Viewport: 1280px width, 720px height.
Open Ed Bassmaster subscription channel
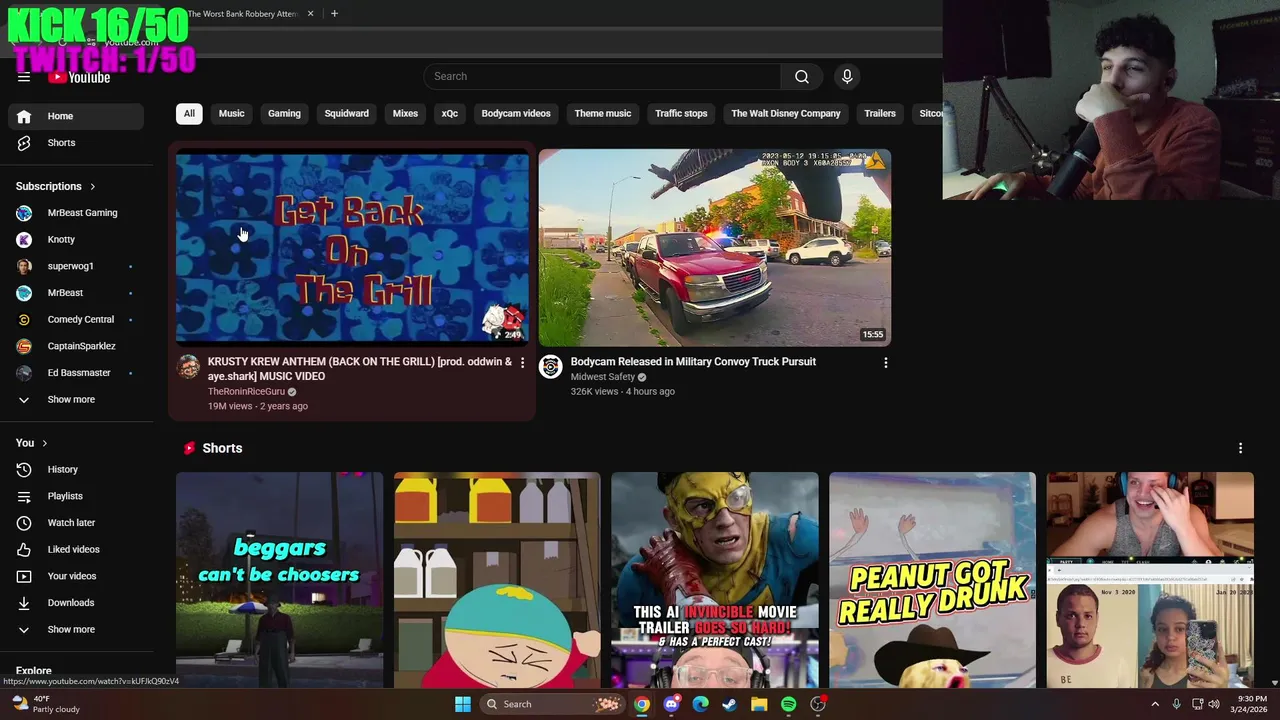(76, 373)
